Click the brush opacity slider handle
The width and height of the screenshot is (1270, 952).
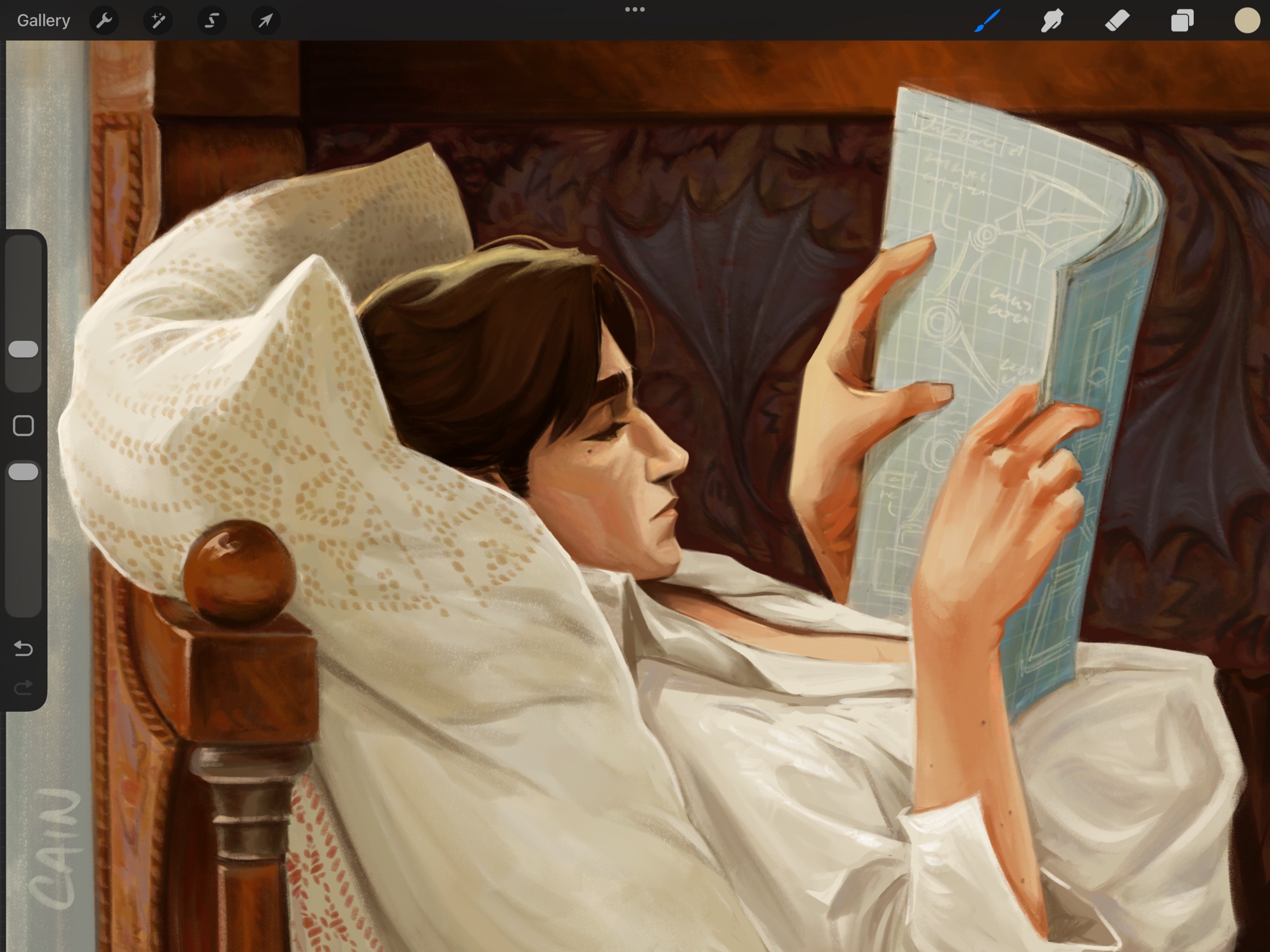coord(23,471)
